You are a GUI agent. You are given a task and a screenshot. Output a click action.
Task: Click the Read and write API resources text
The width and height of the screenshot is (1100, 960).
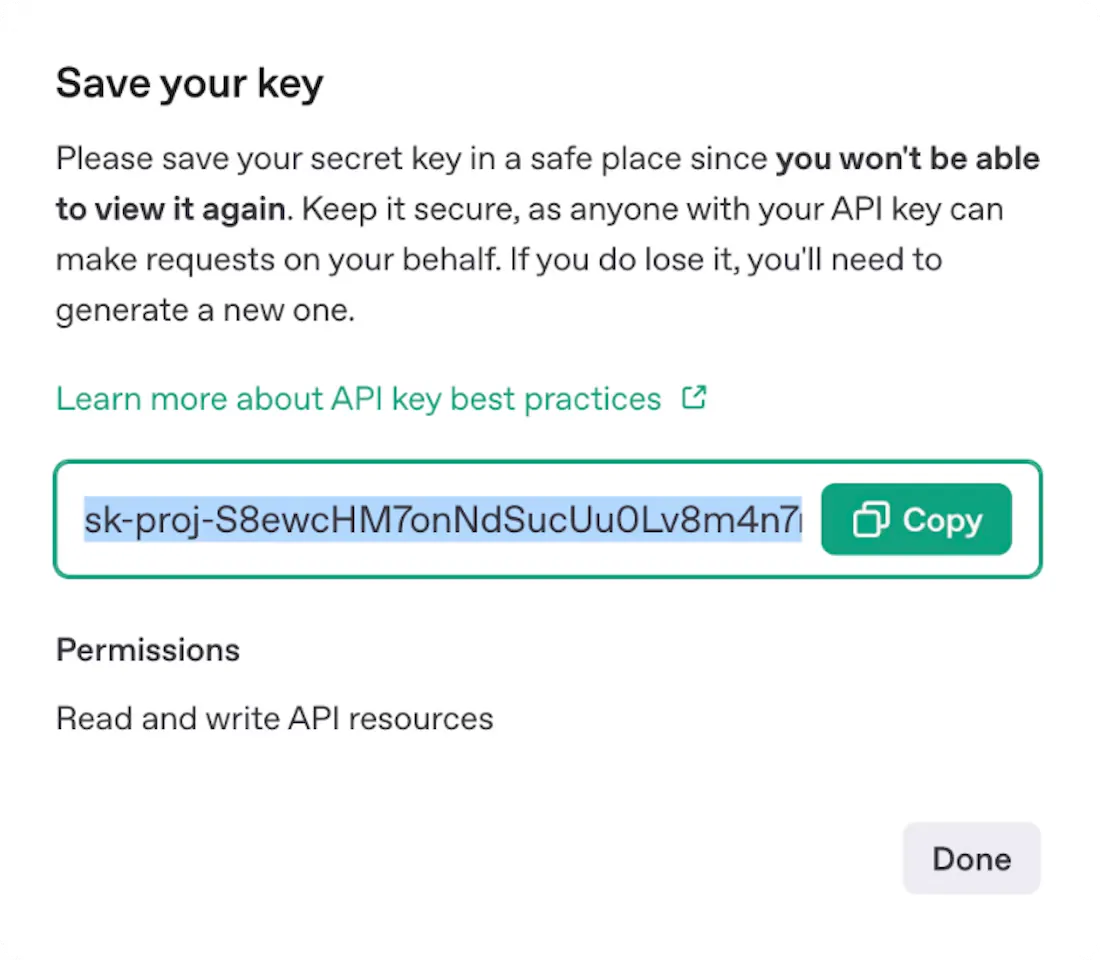pos(275,718)
